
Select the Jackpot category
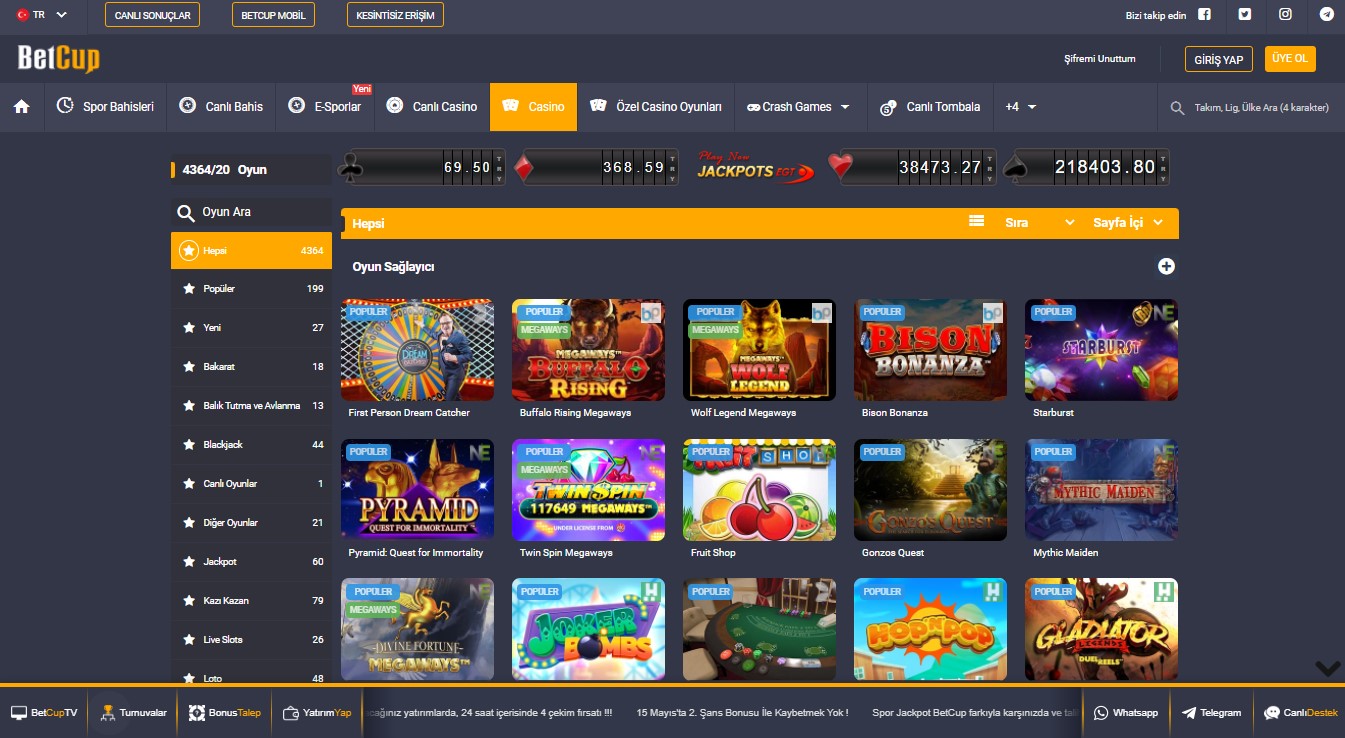pos(251,562)
